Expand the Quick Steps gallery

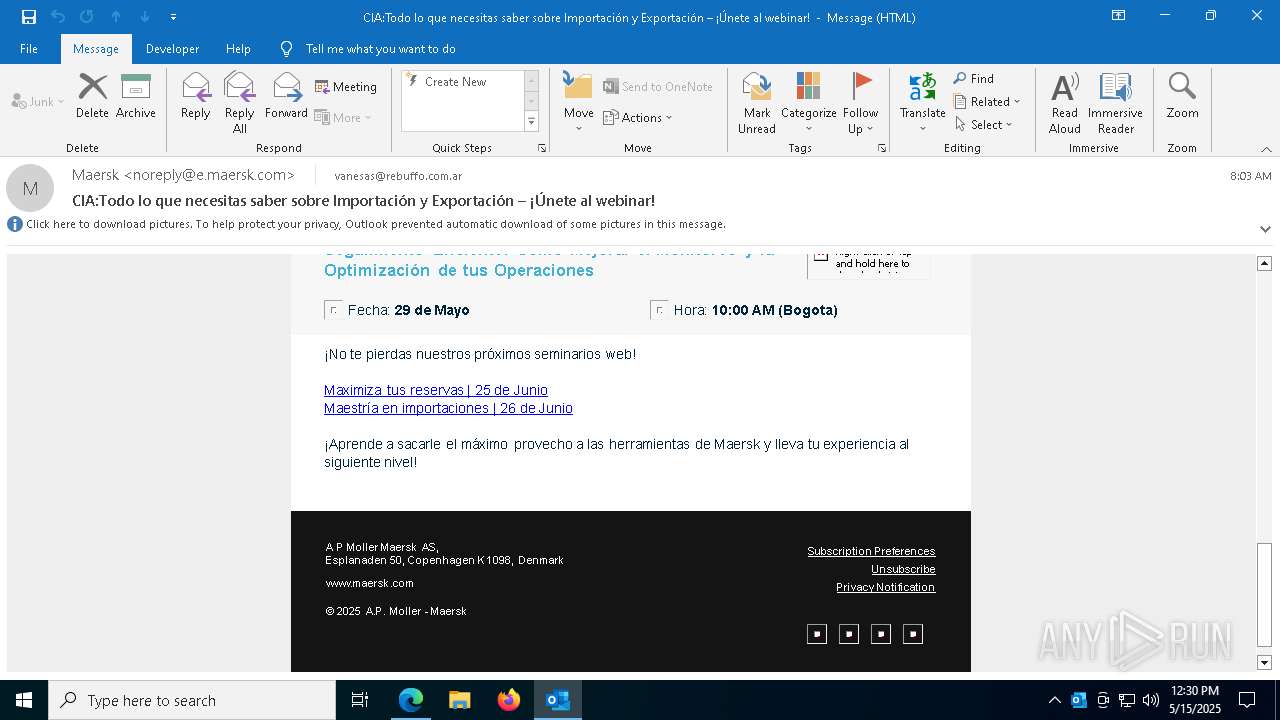531,122
